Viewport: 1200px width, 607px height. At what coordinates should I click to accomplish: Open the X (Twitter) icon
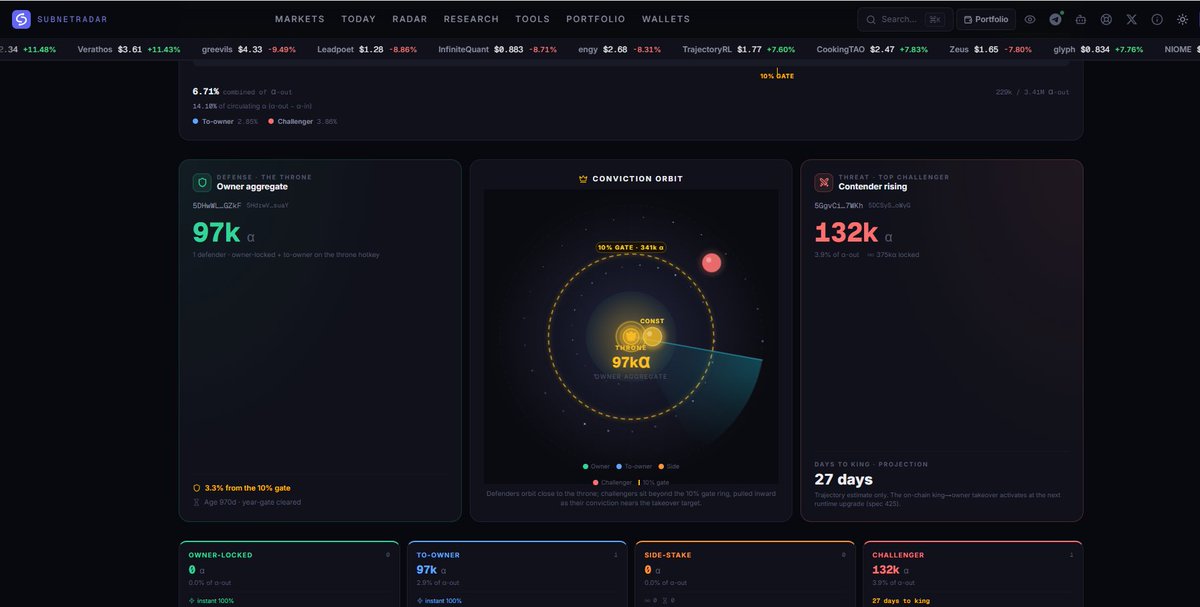pos(1131,19)
